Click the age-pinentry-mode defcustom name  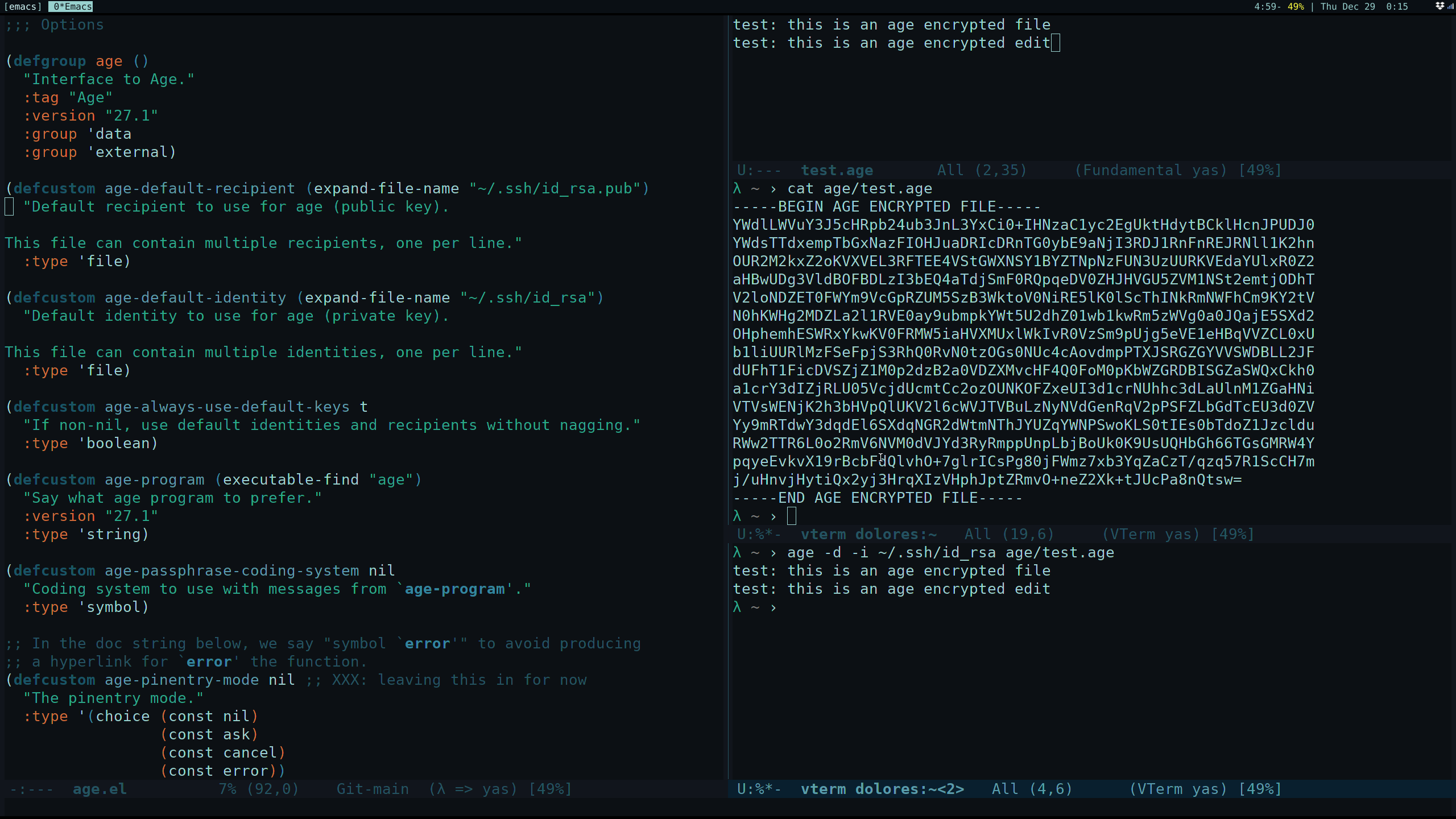(x=181, y=680)
